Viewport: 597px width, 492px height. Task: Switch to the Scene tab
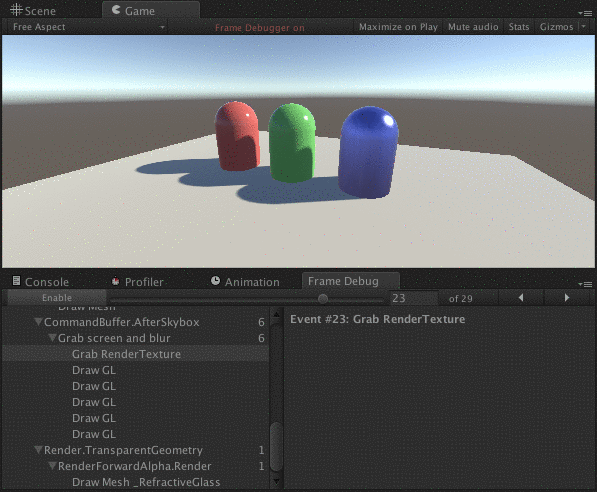34,10
